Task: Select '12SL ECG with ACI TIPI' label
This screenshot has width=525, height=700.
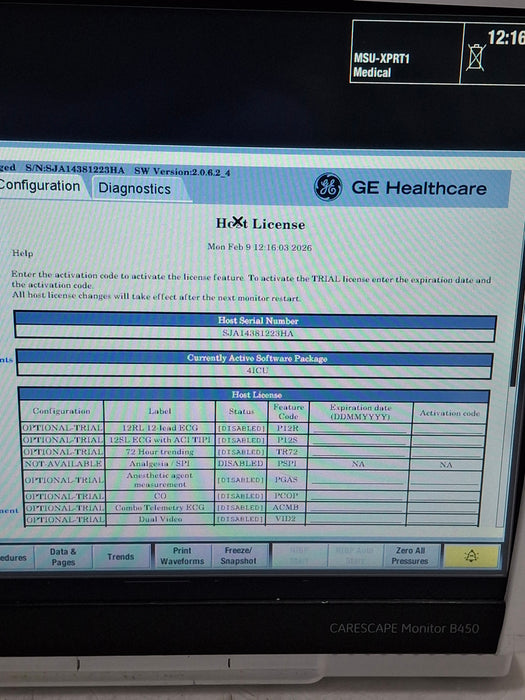Action: 160,440
